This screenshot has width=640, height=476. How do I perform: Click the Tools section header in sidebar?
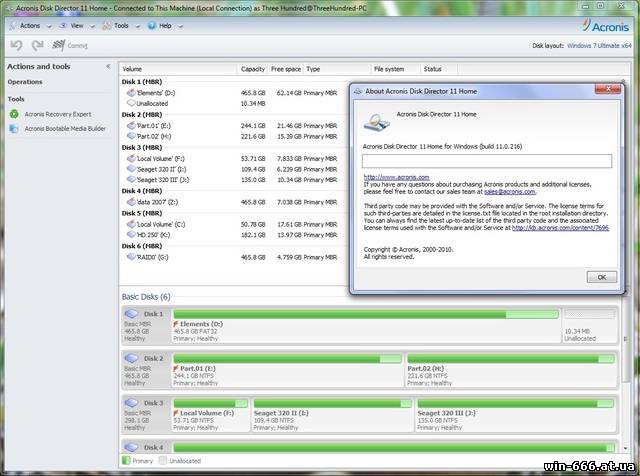click(x=16, y=99)
